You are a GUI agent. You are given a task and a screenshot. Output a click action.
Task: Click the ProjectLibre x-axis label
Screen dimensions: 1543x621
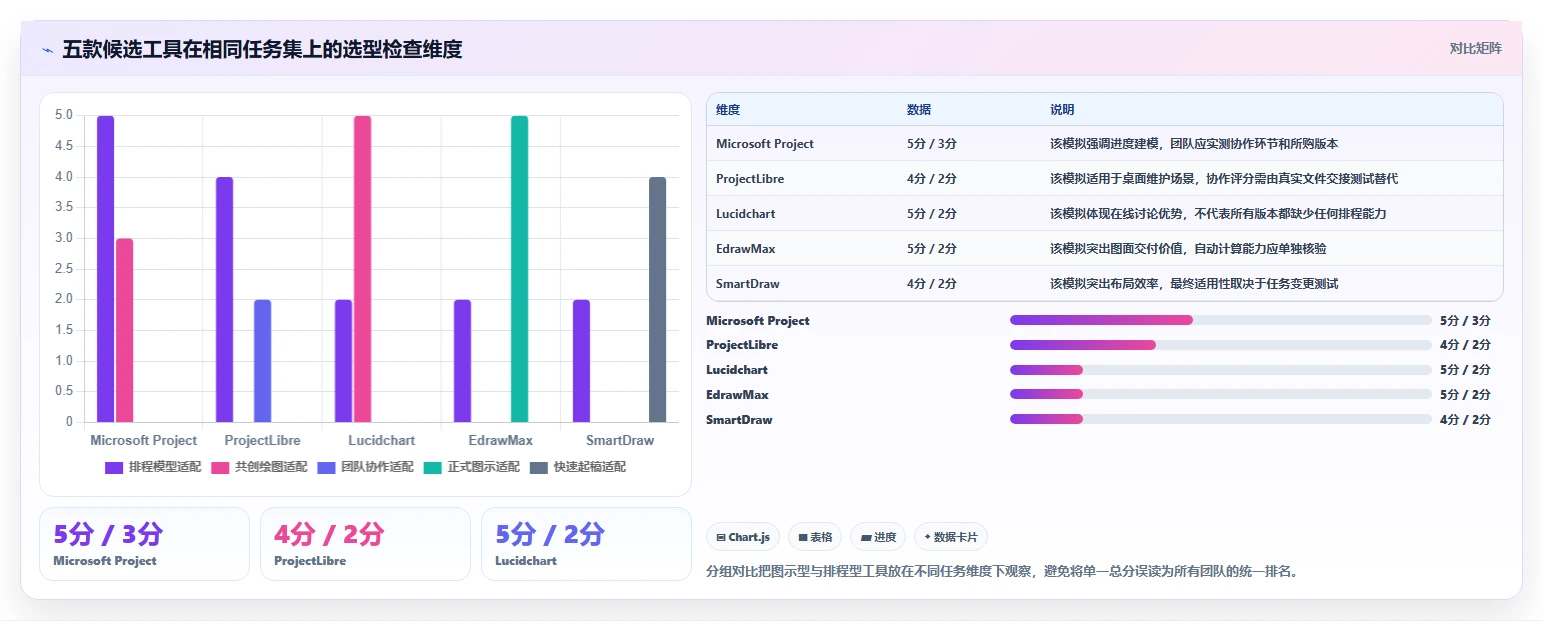(x=262, y=440)
